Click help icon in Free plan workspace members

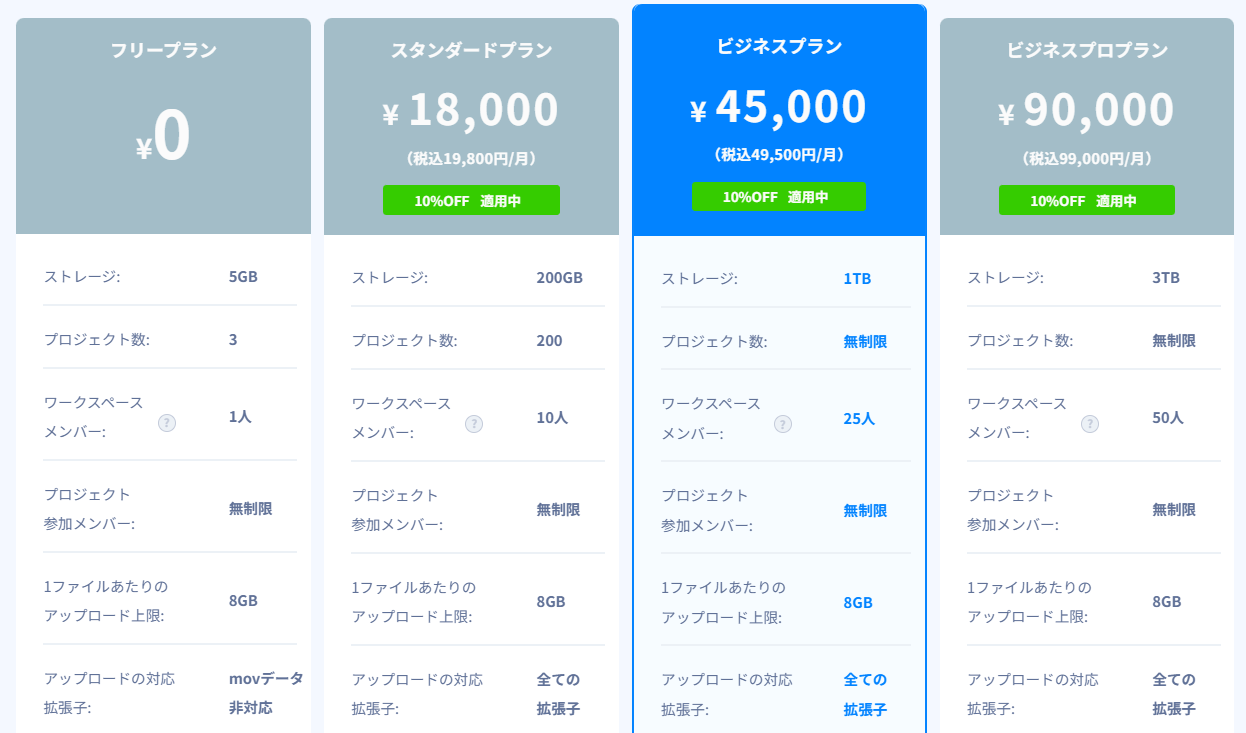[x=167, y=423]
